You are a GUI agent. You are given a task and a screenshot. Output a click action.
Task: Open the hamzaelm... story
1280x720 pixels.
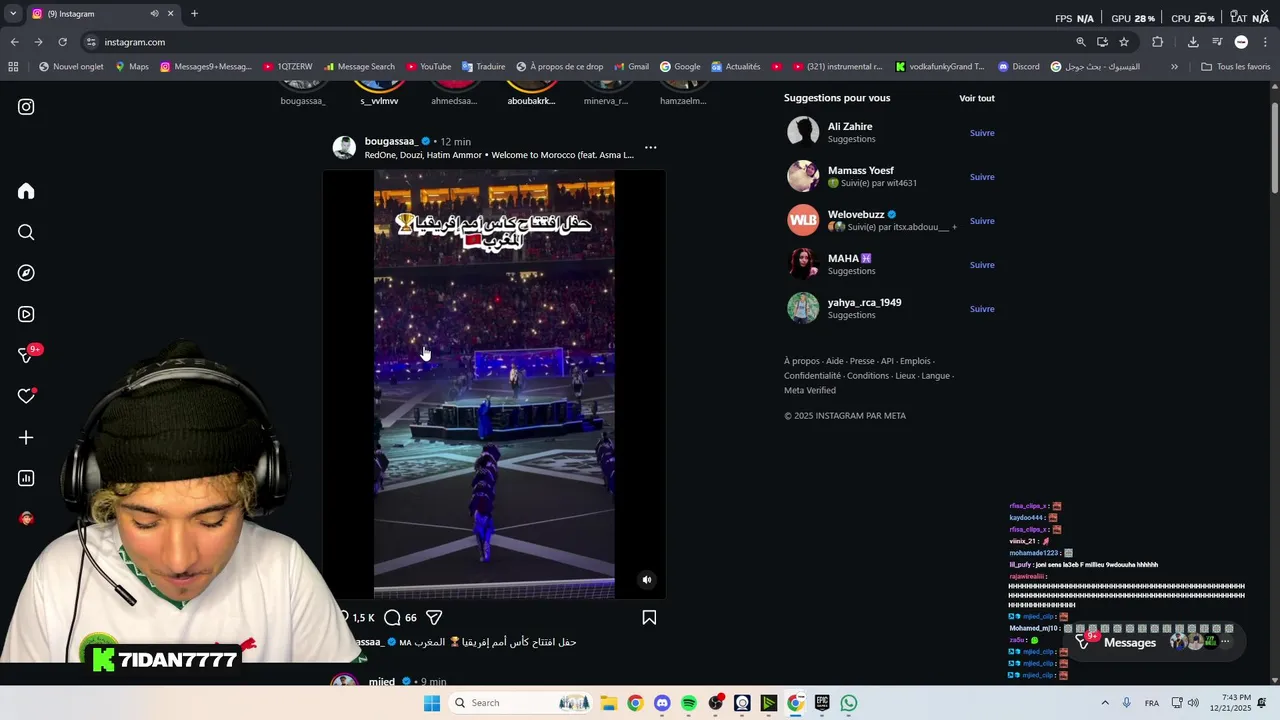tap(683, 92)
